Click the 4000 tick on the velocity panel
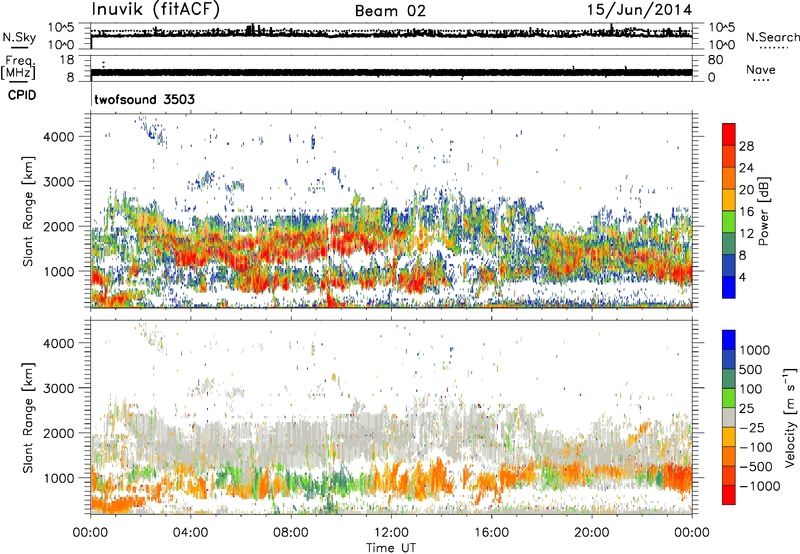 (58, 343)
